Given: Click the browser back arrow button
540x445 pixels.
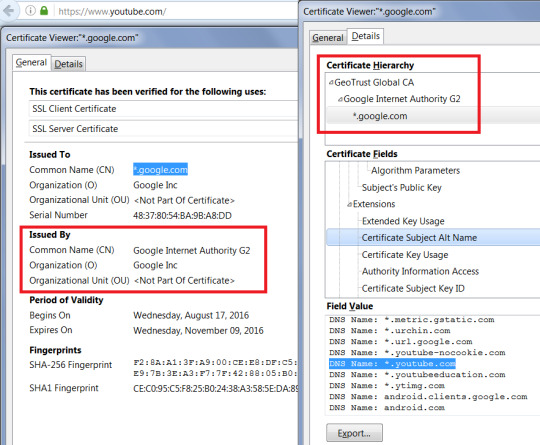Looking at the screenshot, I should click(8, 11).
